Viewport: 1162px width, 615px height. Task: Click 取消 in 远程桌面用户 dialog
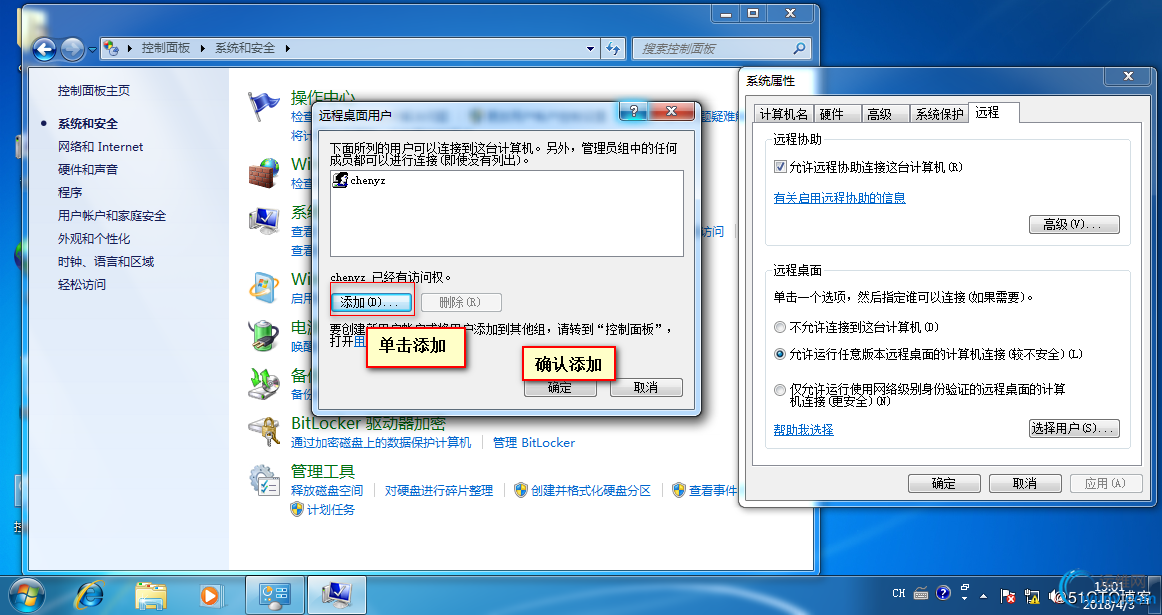click(645, 388)
